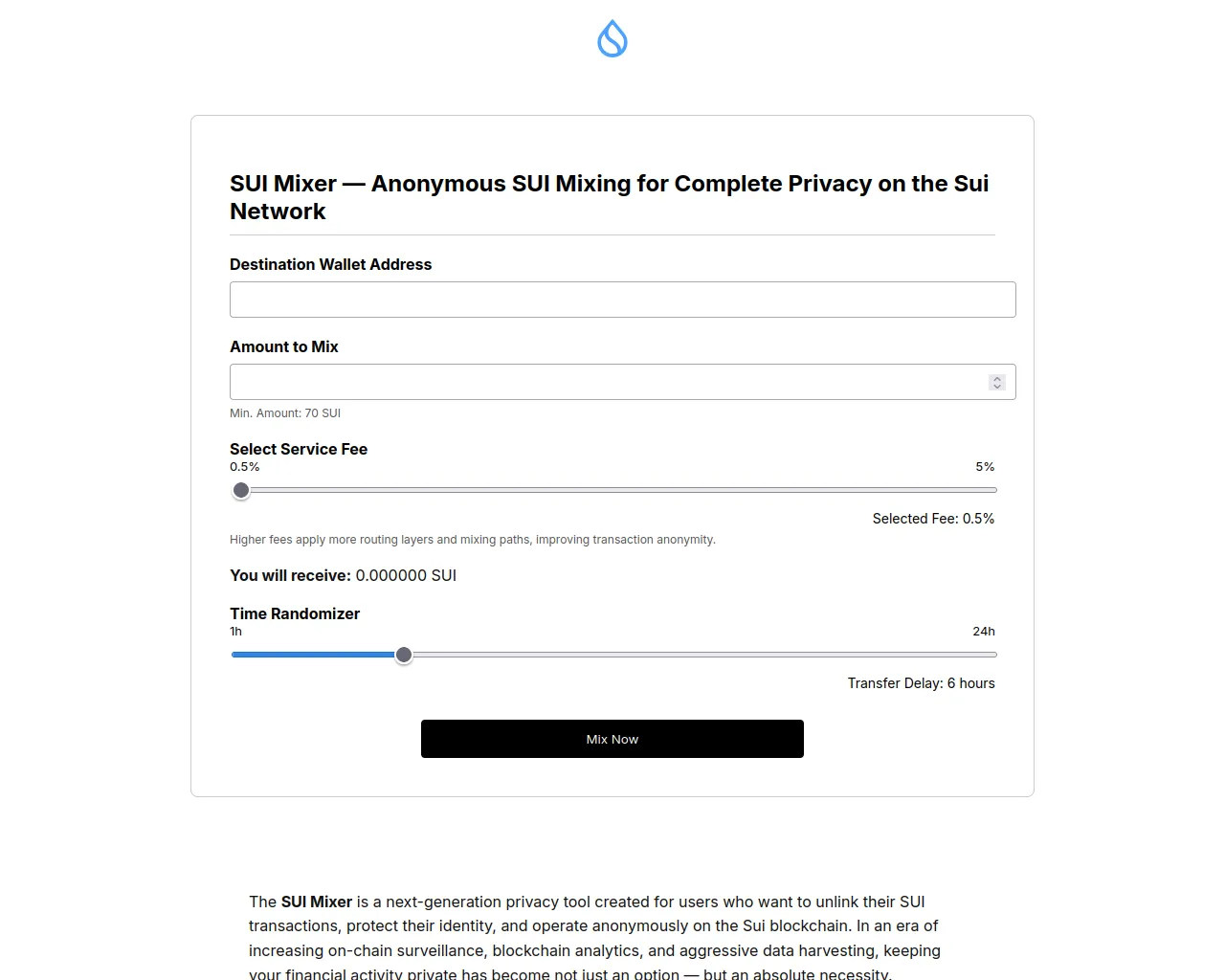Click the "Selected Fee: 0.5%" readout
The height and width of the screenshot is (980, 1225).
pos(933,519)
